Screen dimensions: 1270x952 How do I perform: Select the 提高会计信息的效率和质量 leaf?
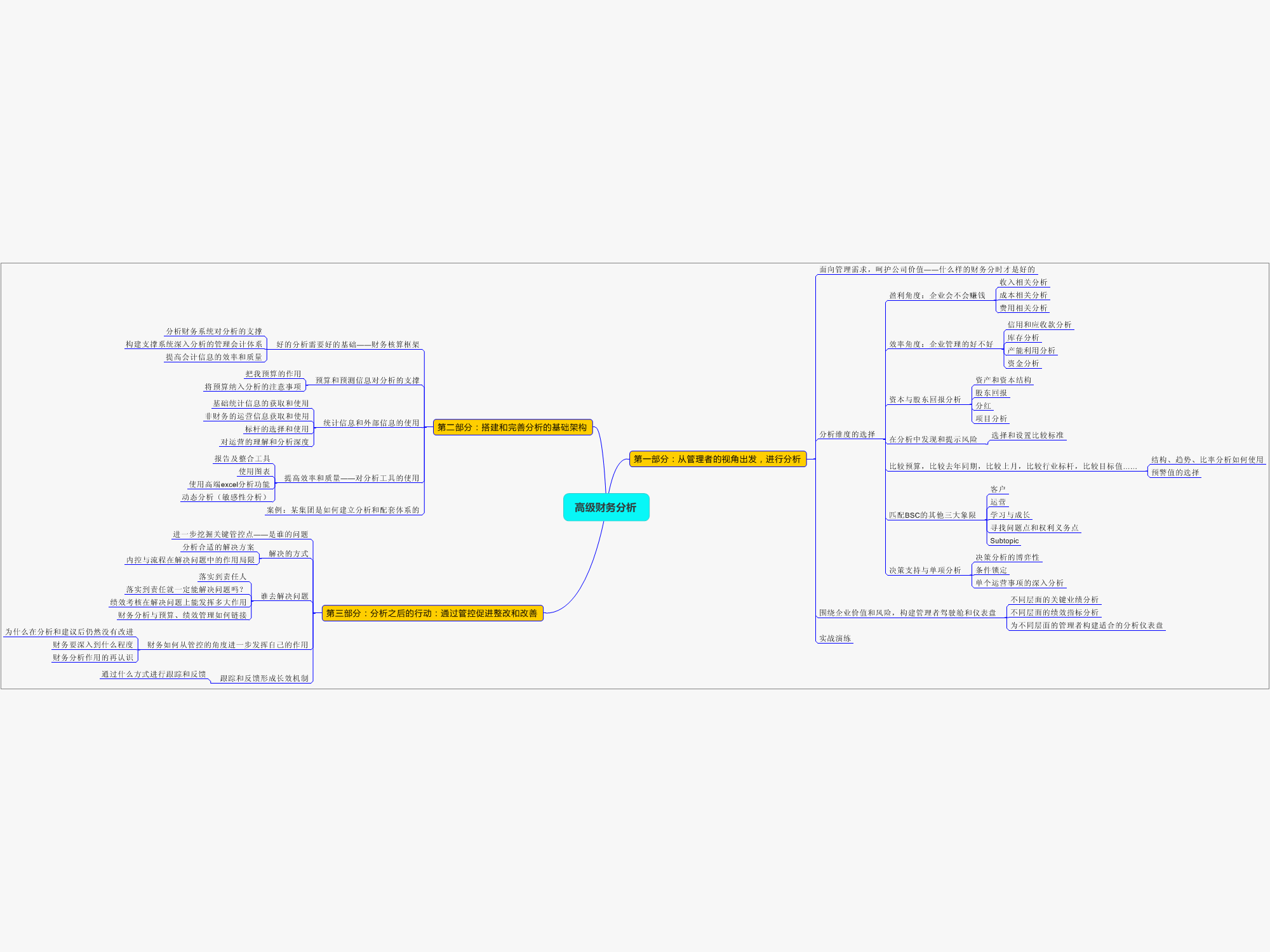[x=214, y=357]
